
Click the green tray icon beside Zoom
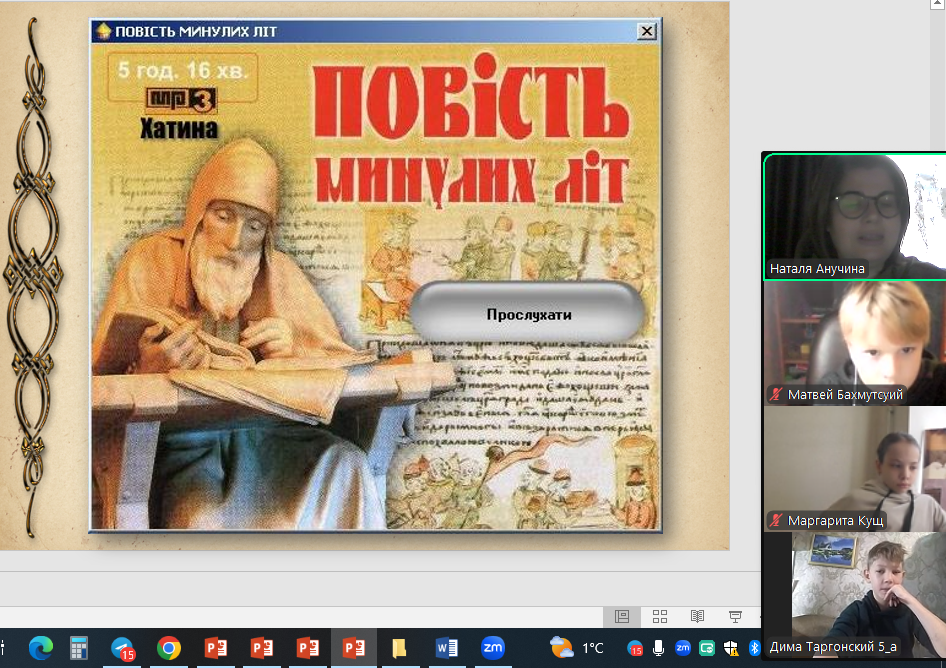(x=706, y=648)
